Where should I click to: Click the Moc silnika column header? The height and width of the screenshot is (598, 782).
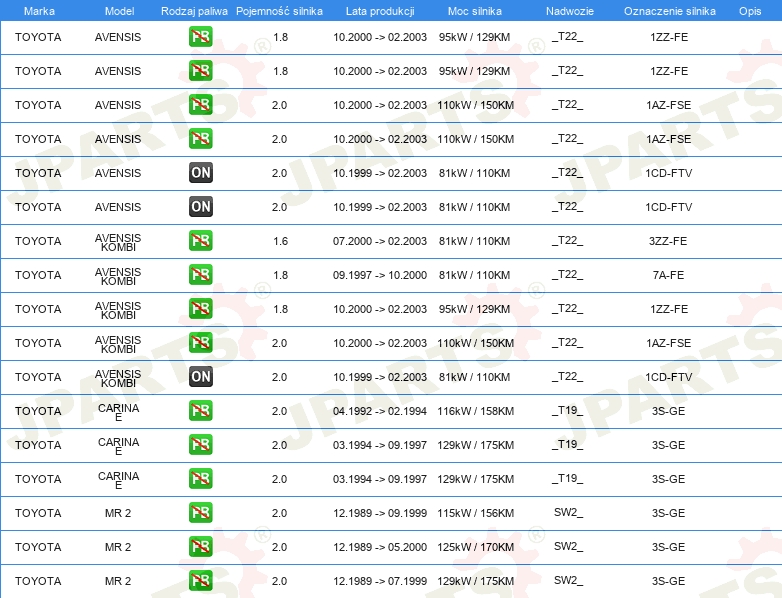475,11
